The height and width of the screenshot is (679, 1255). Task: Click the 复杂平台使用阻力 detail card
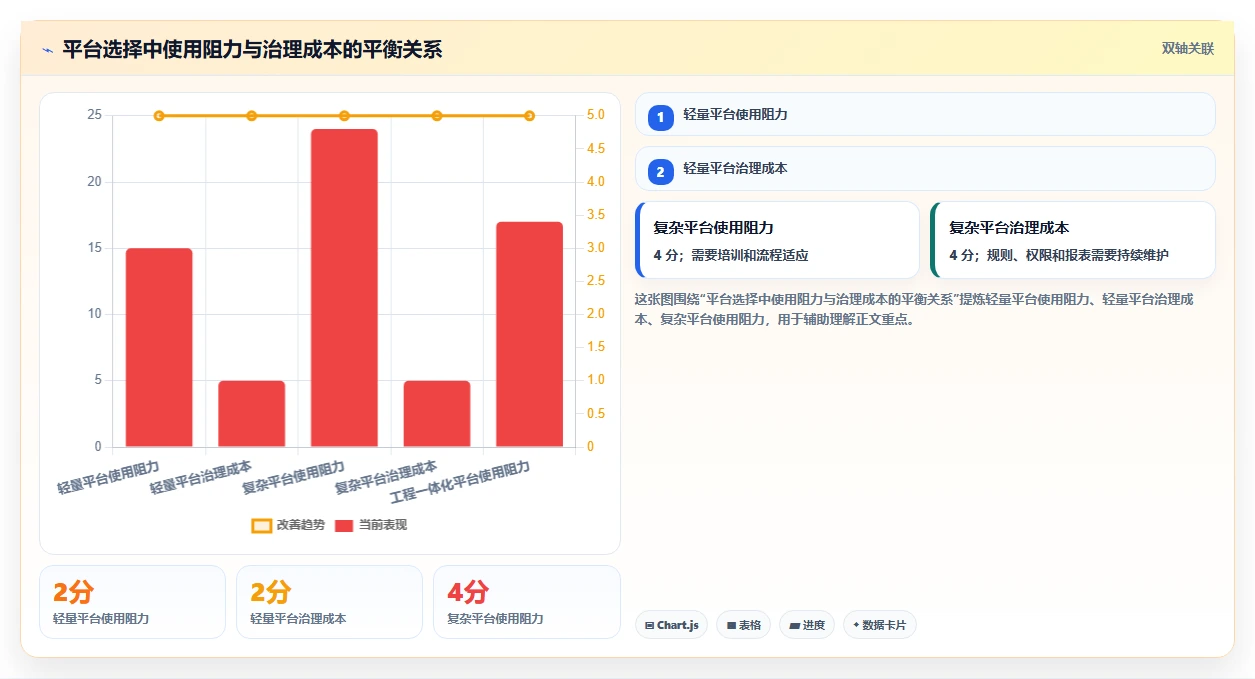(x=777, y=240)
